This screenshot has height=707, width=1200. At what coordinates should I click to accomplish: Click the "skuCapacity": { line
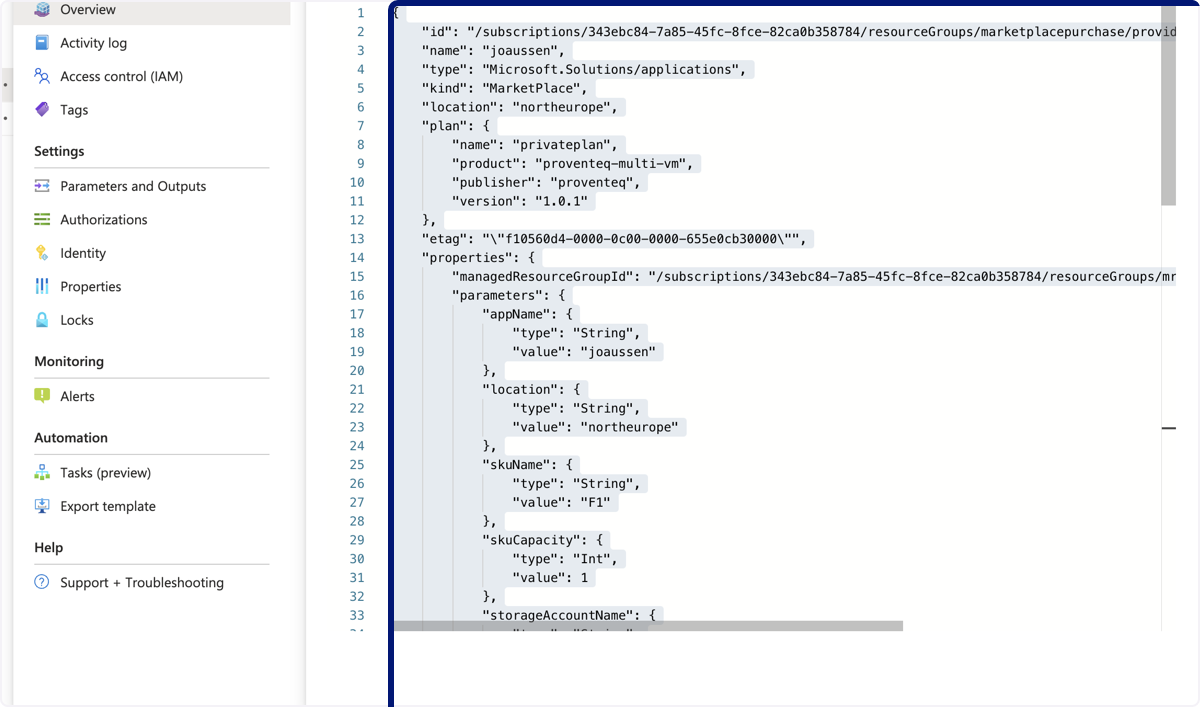coord(545,540)
